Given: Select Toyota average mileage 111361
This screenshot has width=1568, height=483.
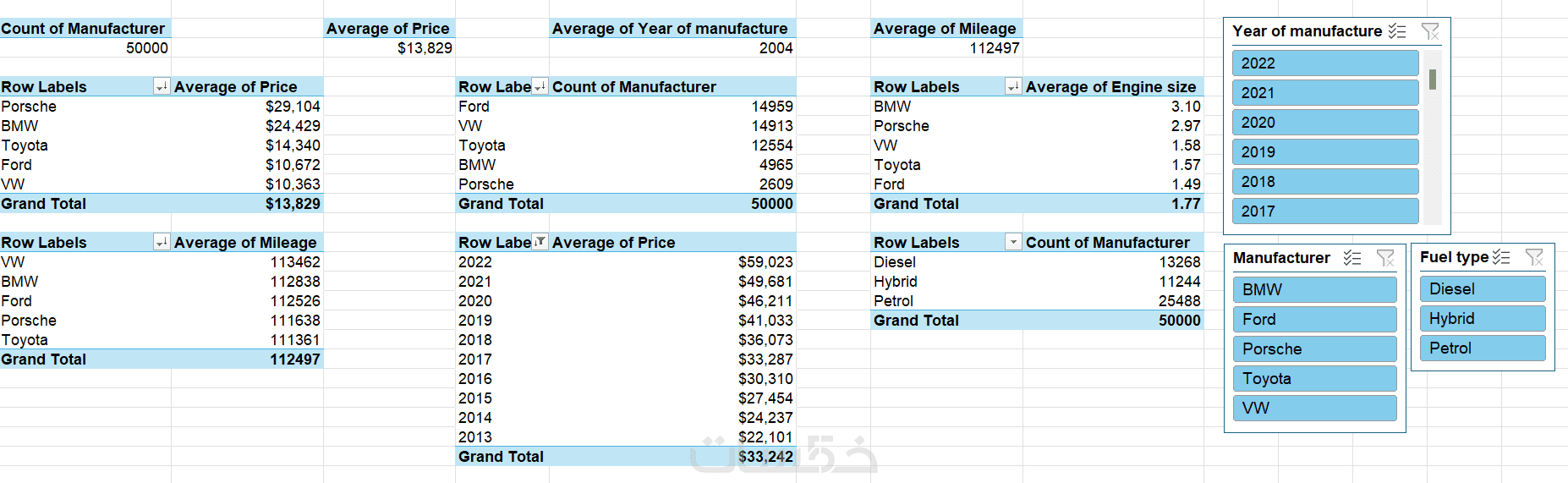Looking at the screenshot, I should click(247, 339).
